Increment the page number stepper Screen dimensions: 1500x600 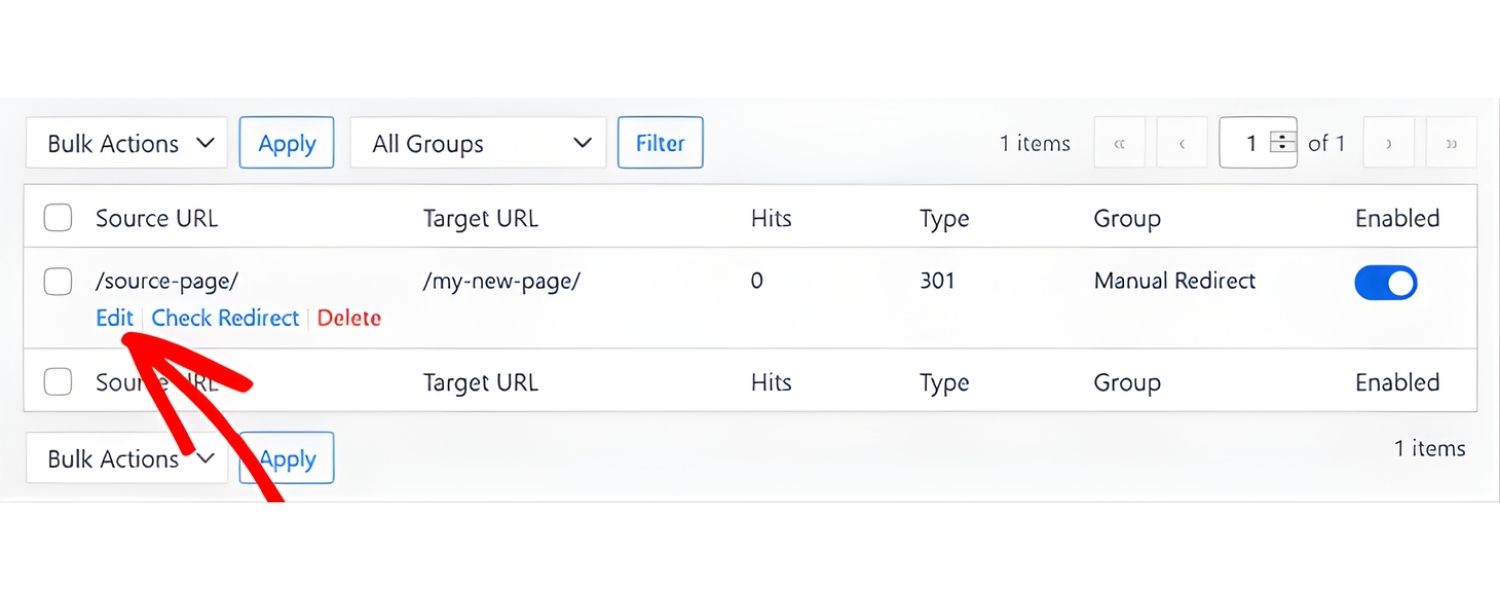coord(1282,137)
